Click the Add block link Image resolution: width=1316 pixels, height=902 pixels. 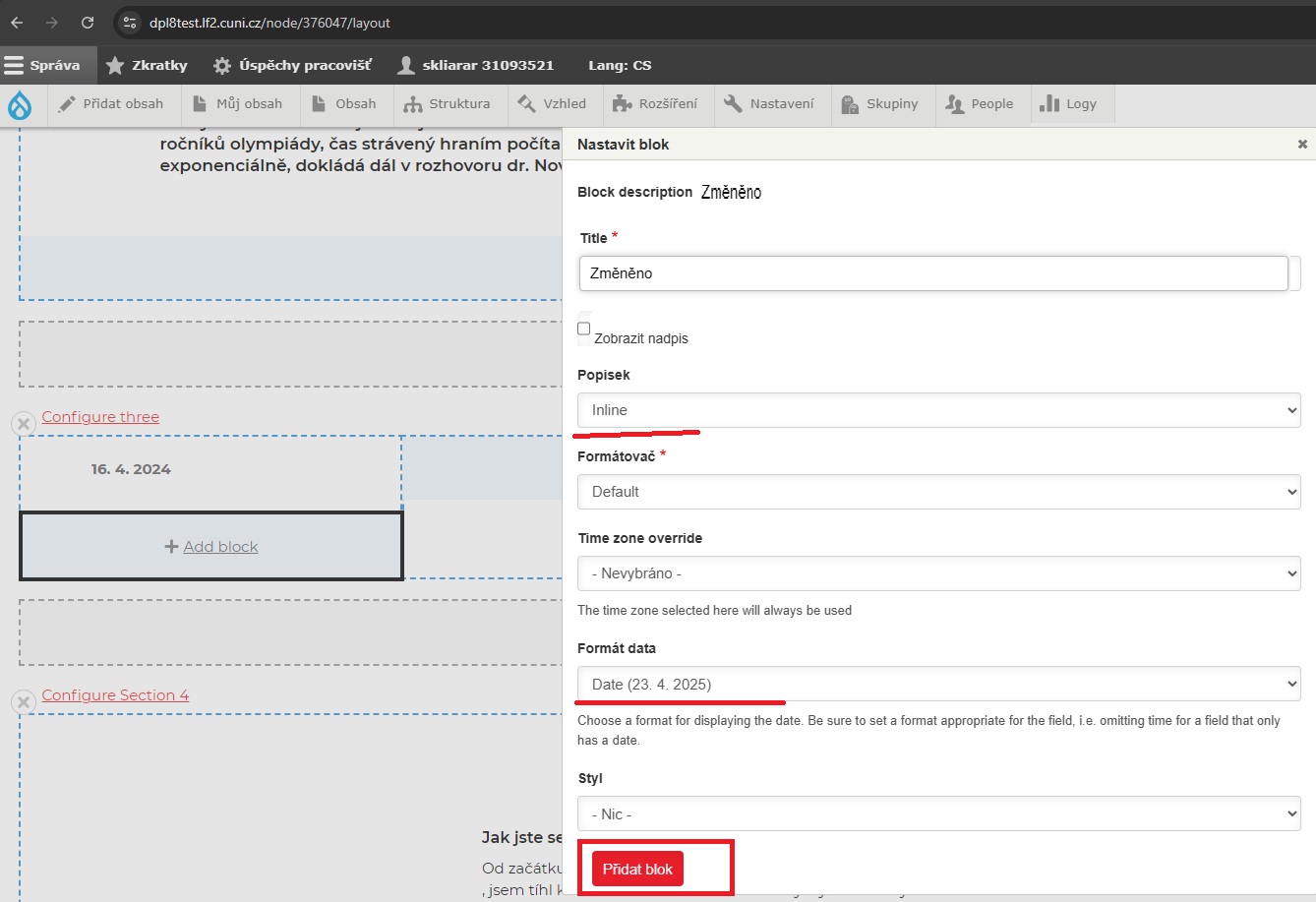point(220,547)
